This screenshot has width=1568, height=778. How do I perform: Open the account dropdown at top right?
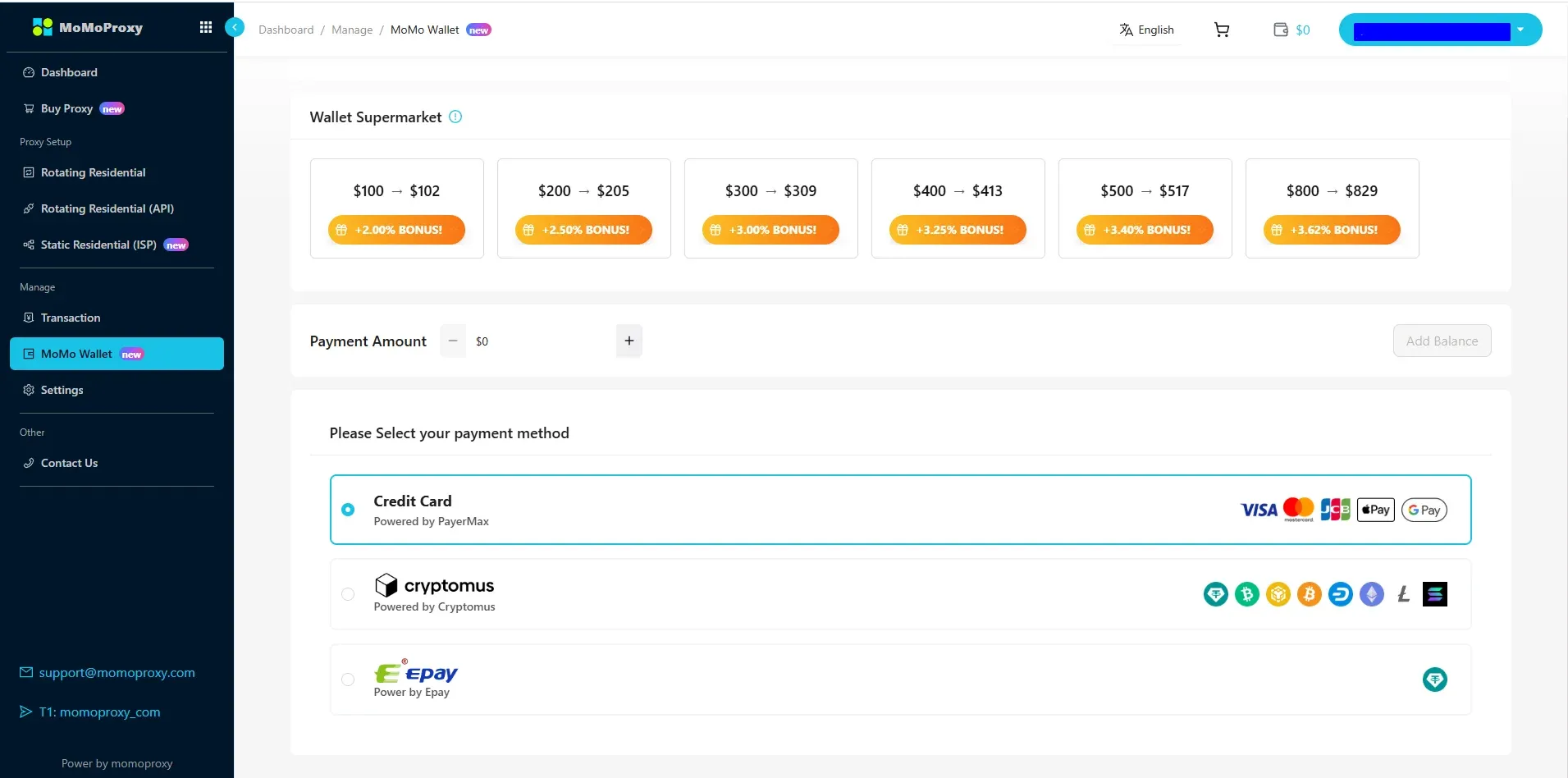1520,29
